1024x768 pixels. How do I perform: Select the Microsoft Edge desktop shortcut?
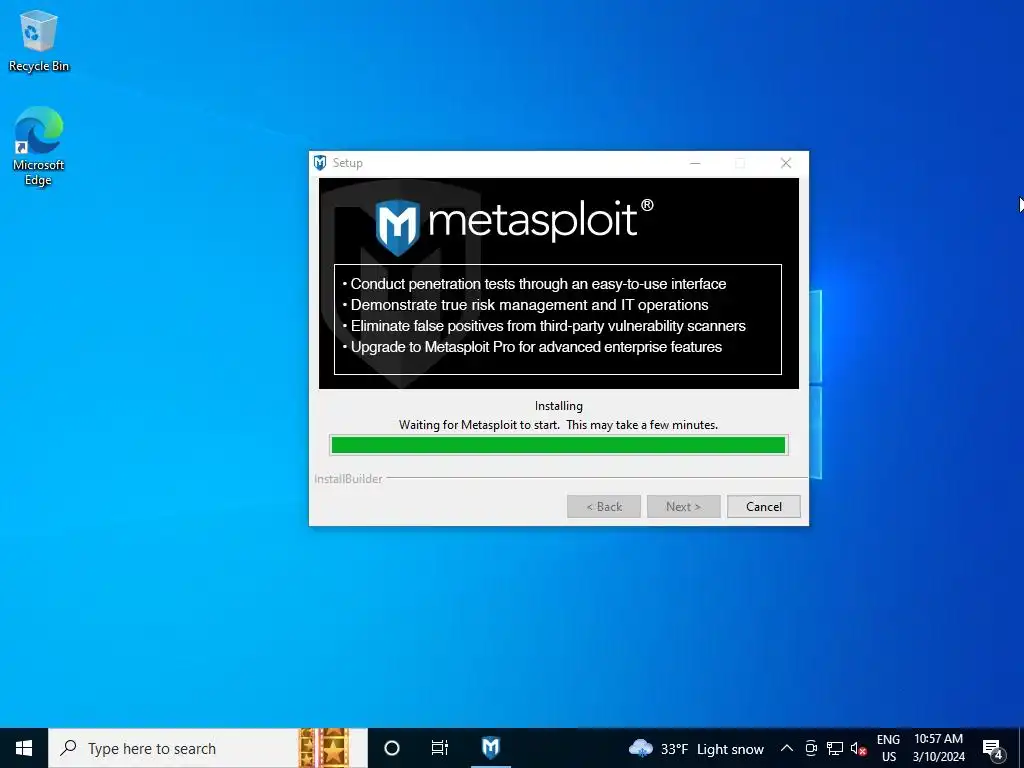pos(39,146)
